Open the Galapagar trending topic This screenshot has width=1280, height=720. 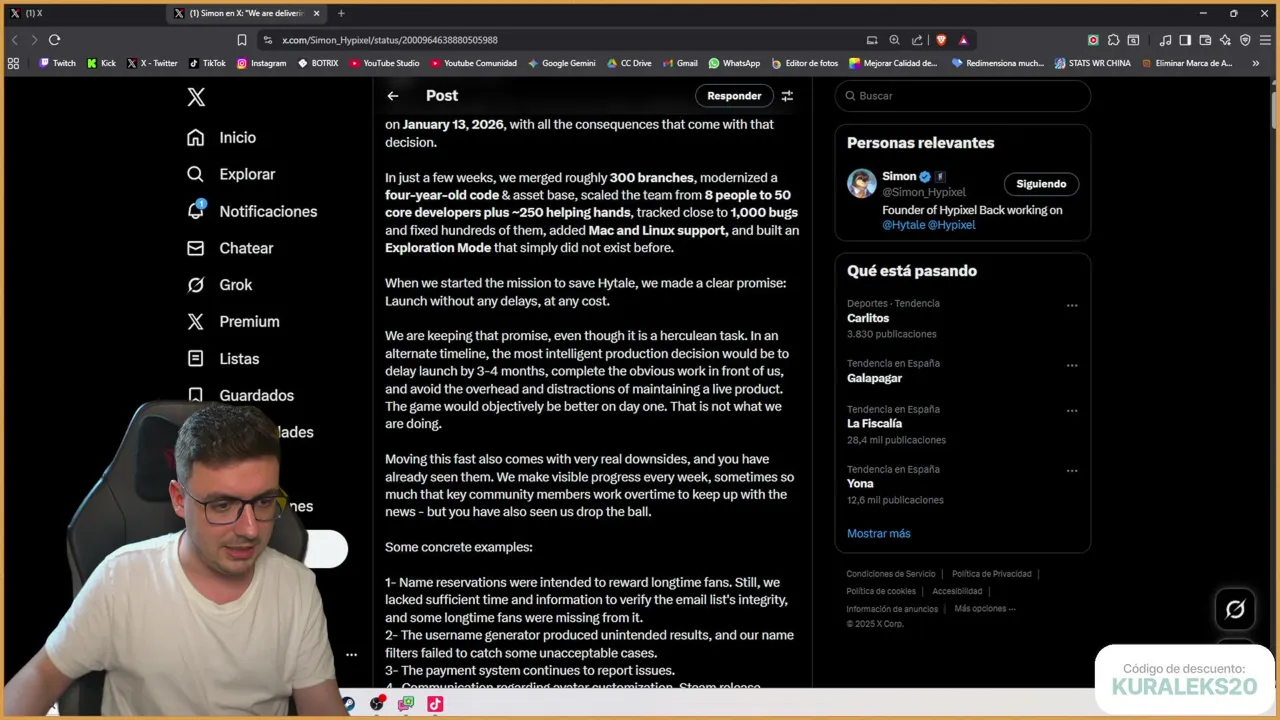pos(874,378)
